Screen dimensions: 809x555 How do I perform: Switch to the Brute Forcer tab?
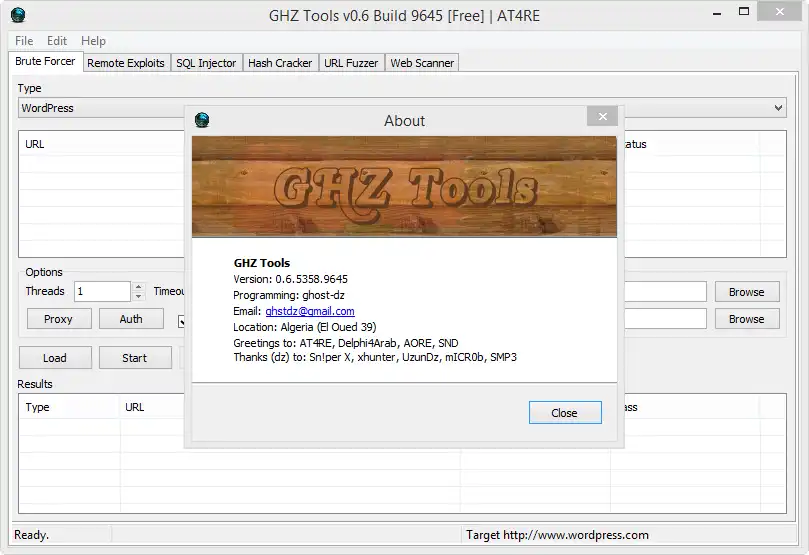tap(45, 61)
